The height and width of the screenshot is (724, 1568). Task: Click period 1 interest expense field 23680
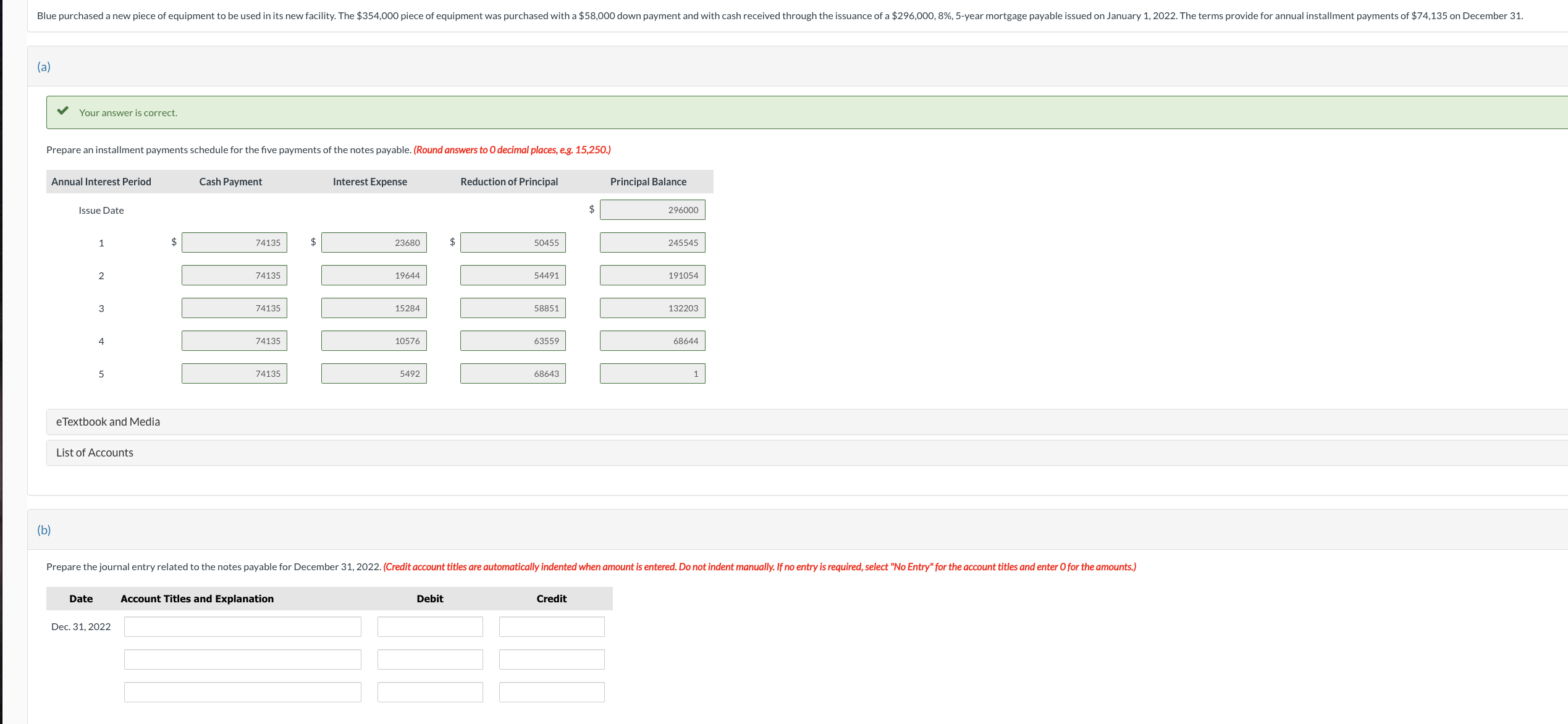coord(373,243)
